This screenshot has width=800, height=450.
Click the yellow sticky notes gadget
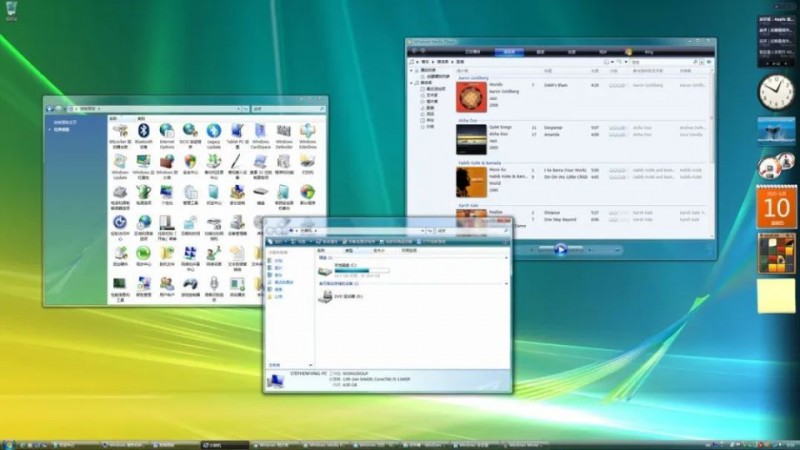pyautogui.click(x=775, y=296)
